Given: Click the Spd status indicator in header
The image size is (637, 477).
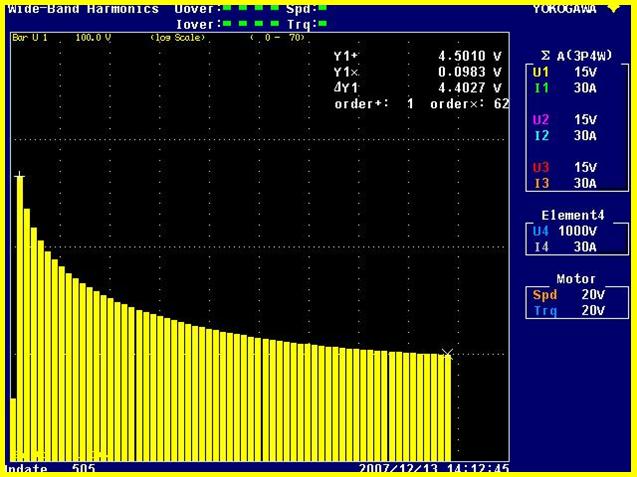Looking at the screenshot, I should click(x=323, y=7).
